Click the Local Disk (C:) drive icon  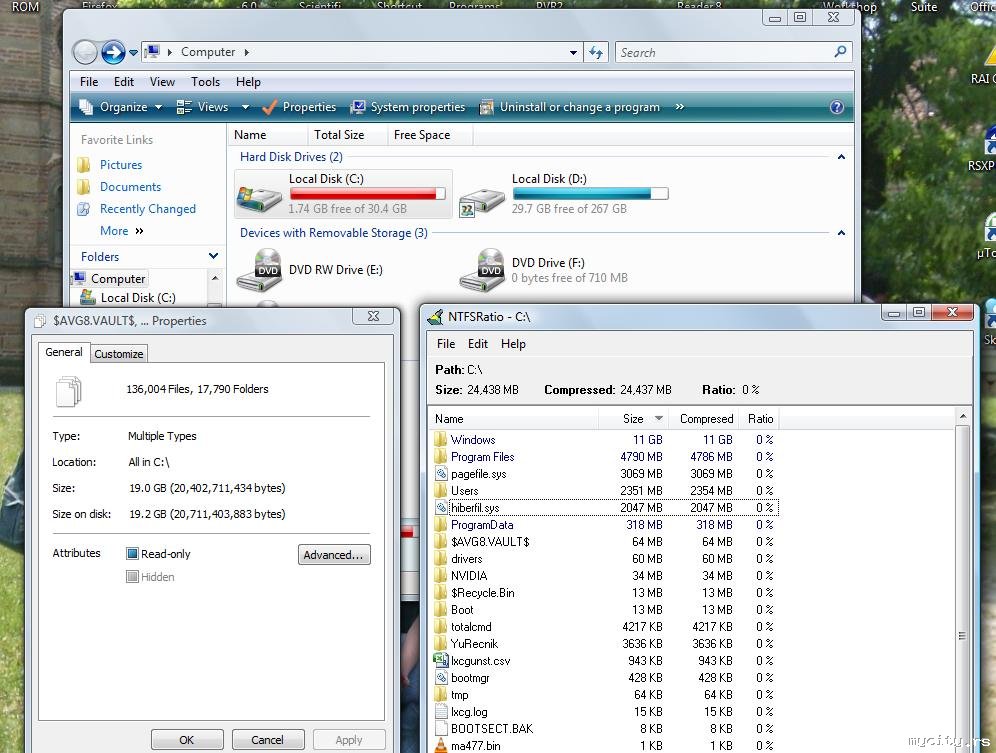tap(259, 194)
